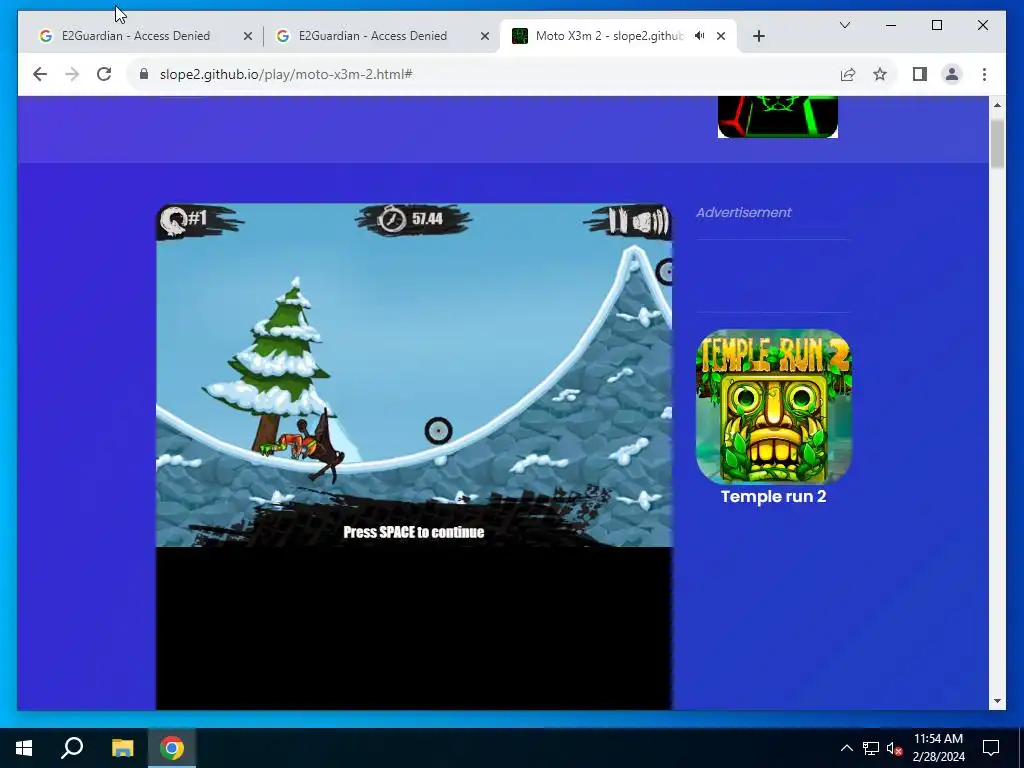Click the crashed rider on the bike
The width and height of the screenshot is (1024, 768).
pos(304,446)
